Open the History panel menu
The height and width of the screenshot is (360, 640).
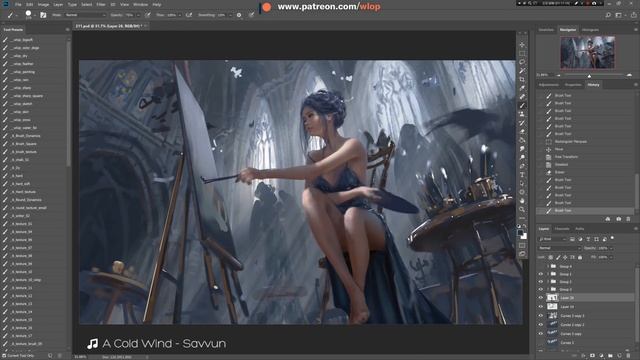click(636, 85)
